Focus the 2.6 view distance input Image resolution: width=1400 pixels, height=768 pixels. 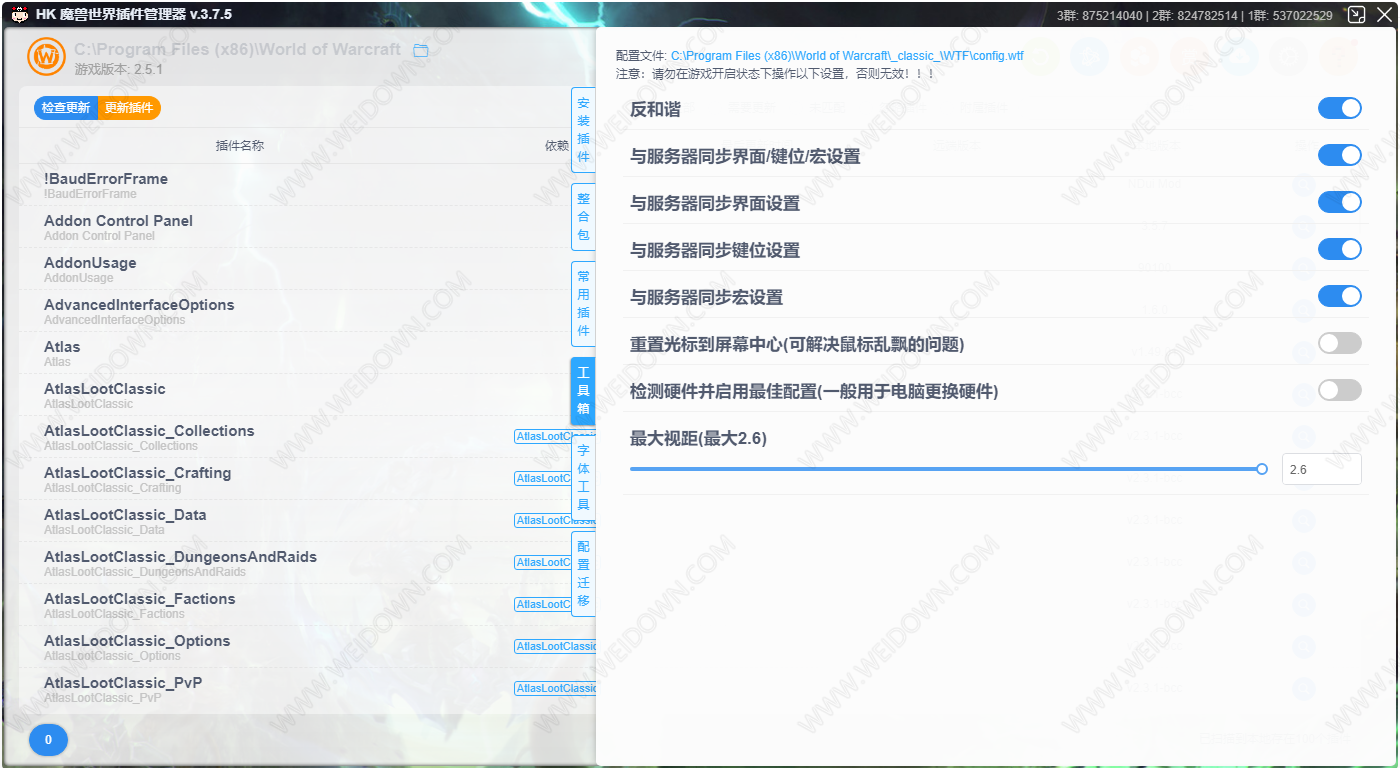click(x=1321, y=469)
